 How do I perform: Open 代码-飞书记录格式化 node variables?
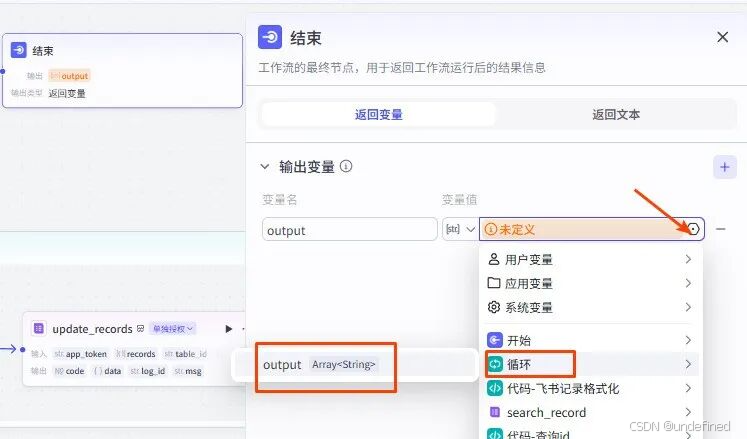[589, 388]
